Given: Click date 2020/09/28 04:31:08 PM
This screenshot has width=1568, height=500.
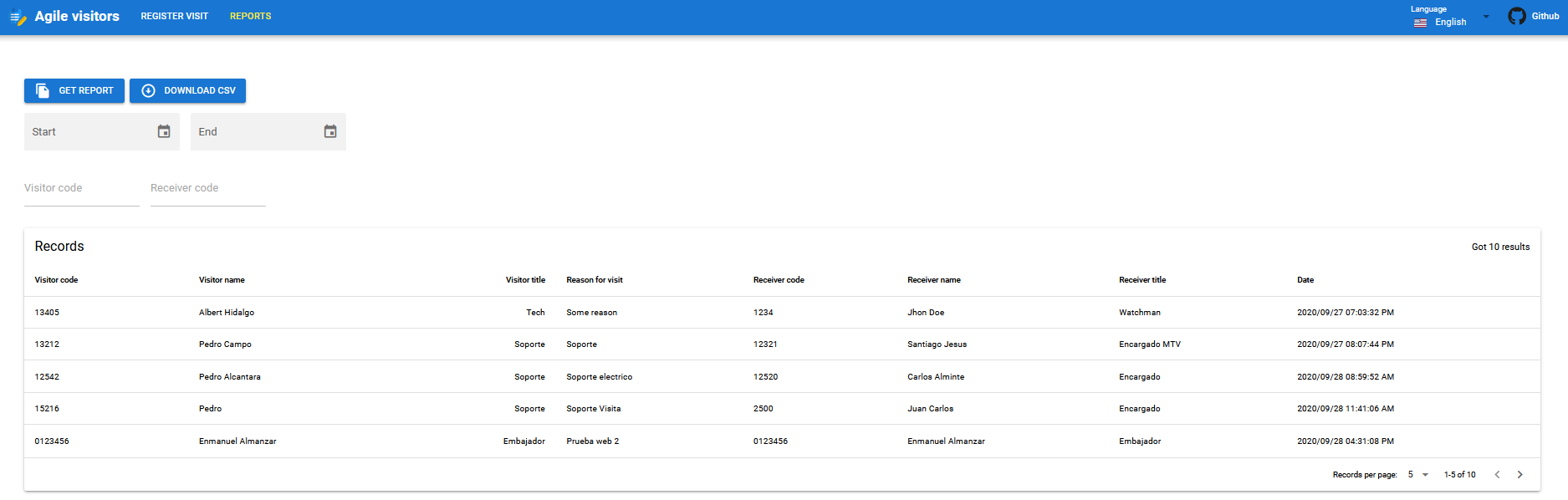Looking at the screenshot, I should point(1346,441).
